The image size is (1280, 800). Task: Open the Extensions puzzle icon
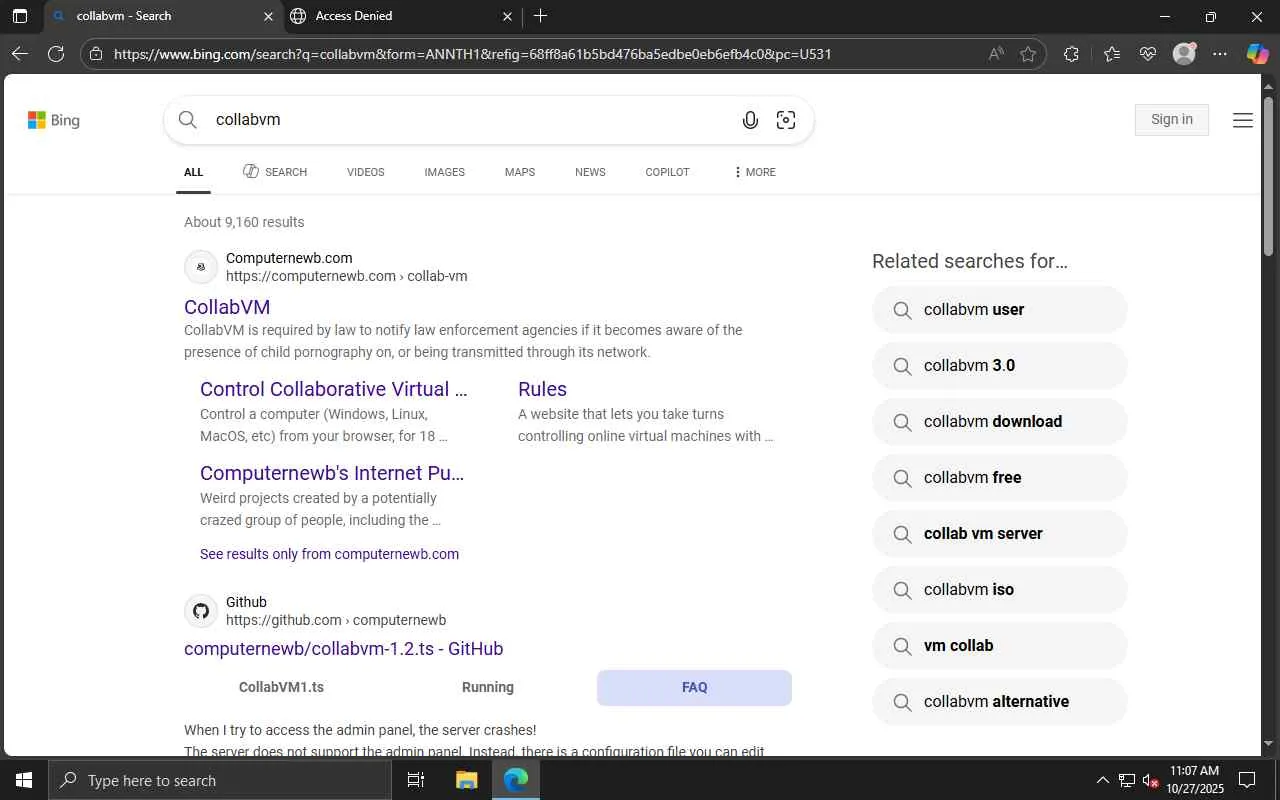pyautogui.click(x=1071, y=54)
